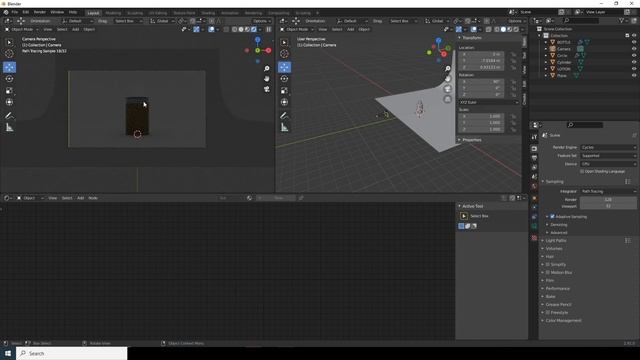640x360 pixels.
Task: Switch to the Sculpting workspace tab
Action: (135, 13)
